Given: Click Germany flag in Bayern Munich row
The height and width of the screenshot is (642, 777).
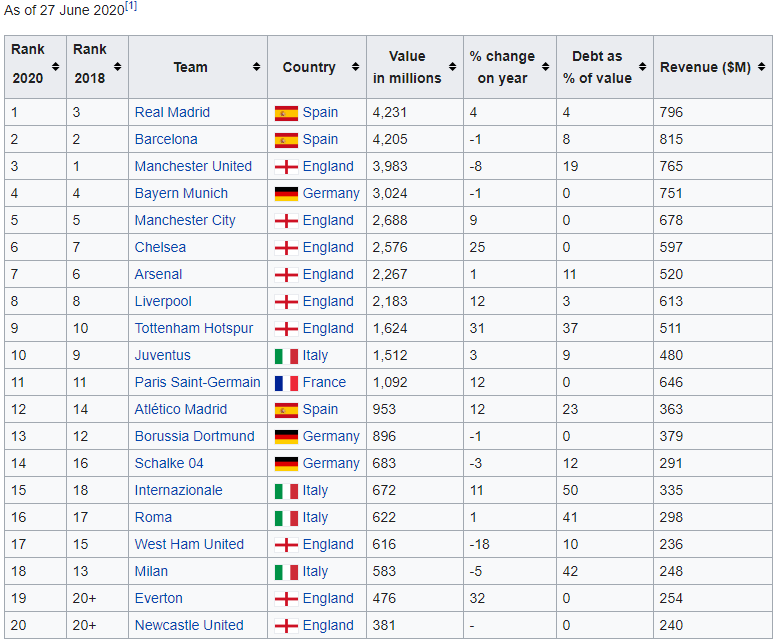Looking at the screenshot, I should coord(286,194).
